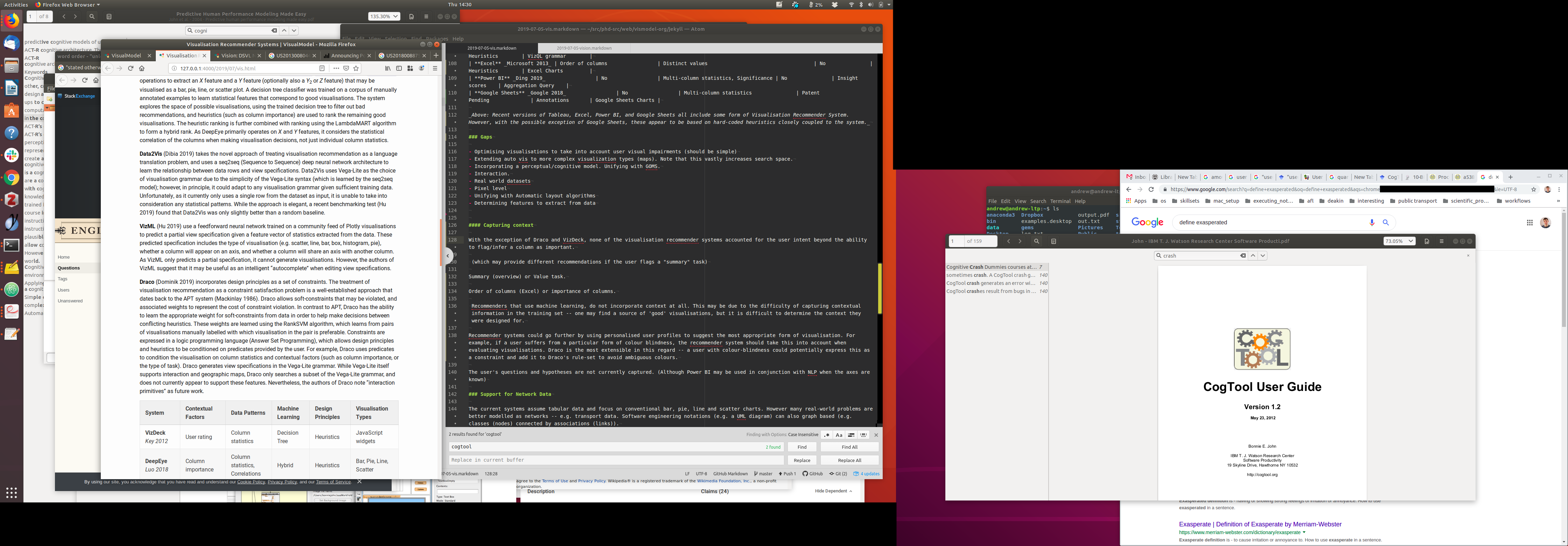Click Firefox Library icon in toolbar
Viewport: 1568px width, 546px height.
pyautogui.click(x=387, y=68)
